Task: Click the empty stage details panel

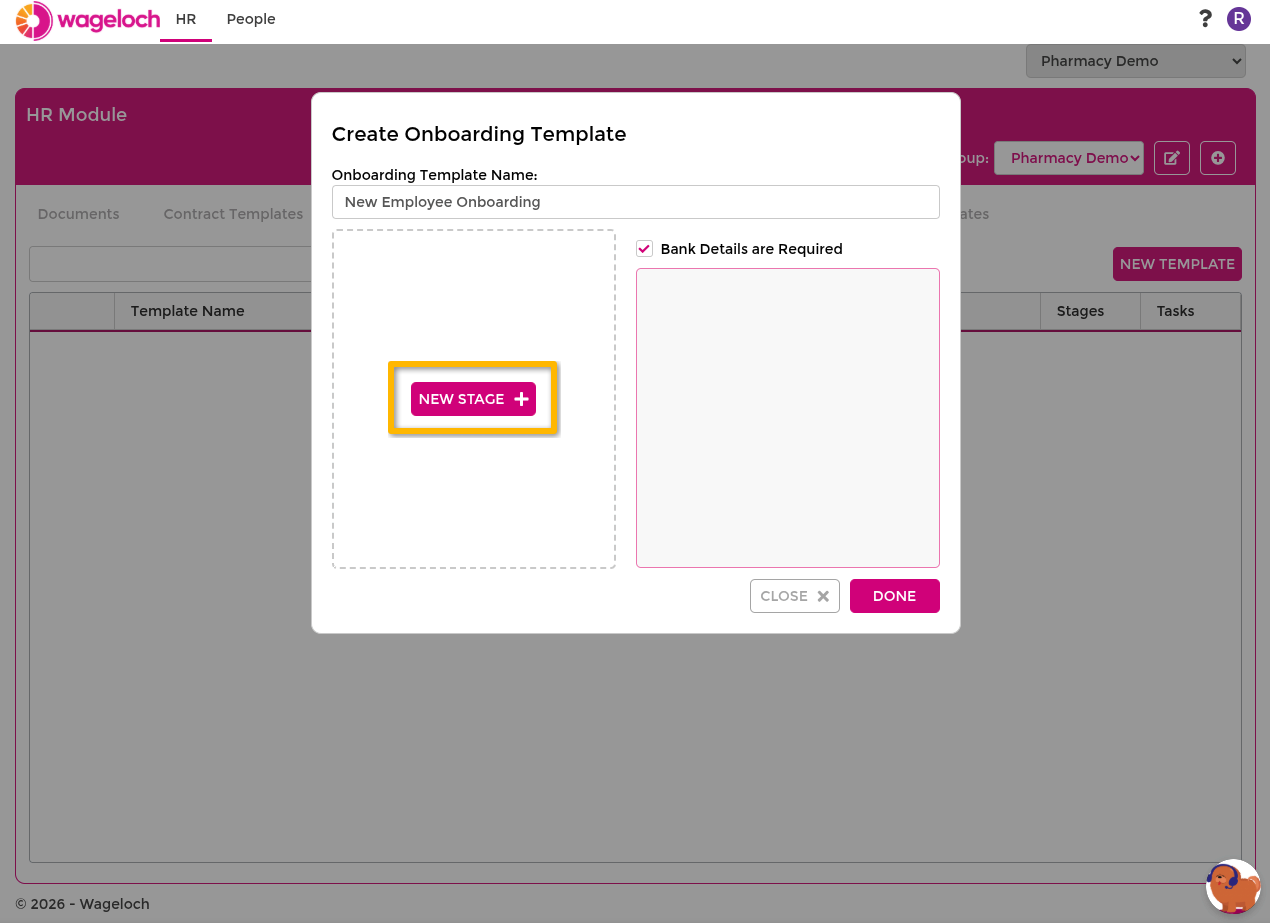Action: point(788,418)
